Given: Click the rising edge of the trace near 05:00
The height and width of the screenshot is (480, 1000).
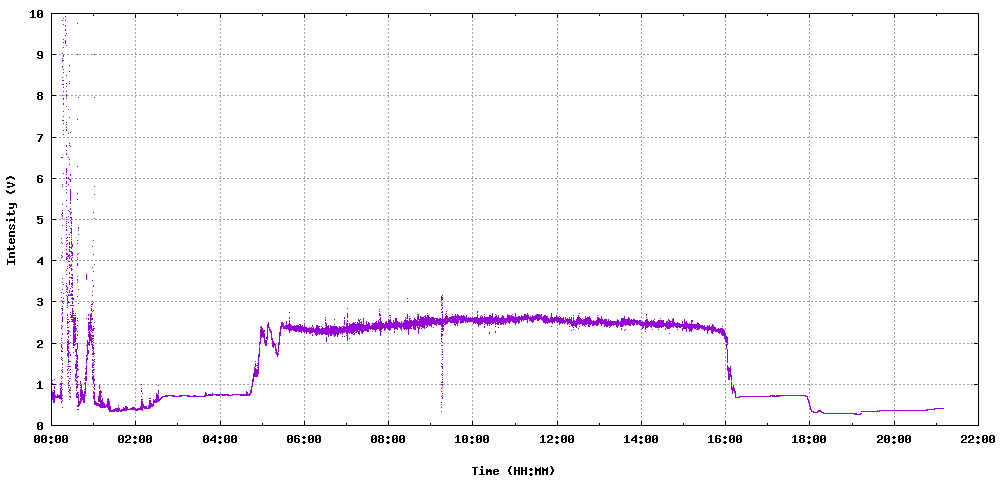Looking at the screenshot, I should pyautogui.click(x=256, y=360).
